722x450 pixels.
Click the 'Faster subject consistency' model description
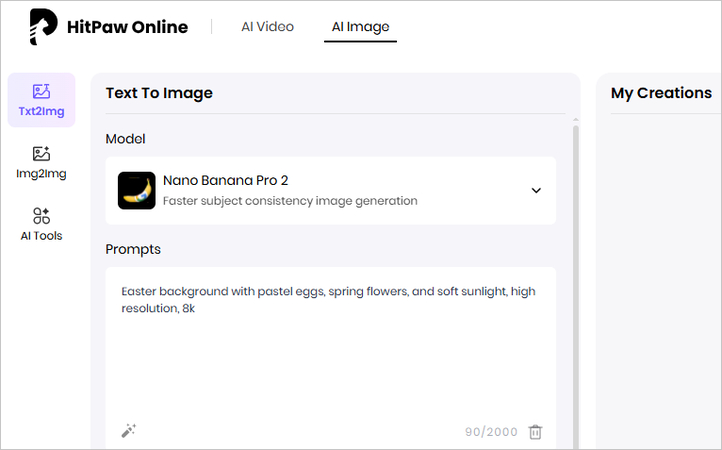coord(290,201)
